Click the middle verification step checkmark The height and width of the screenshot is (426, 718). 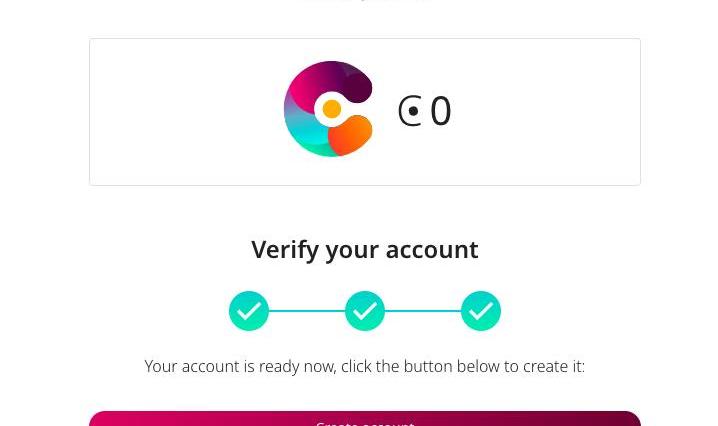[365, 311]
